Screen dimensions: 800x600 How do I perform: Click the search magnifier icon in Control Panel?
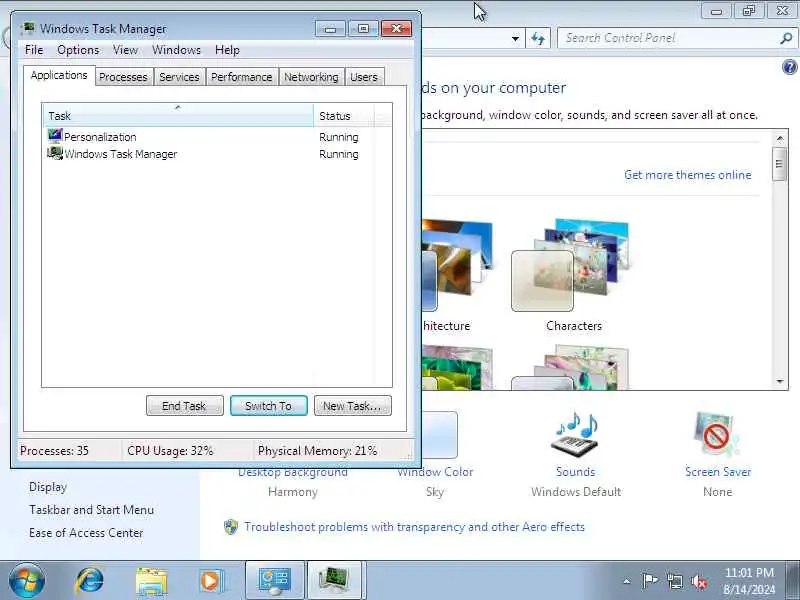pos(786,38)
